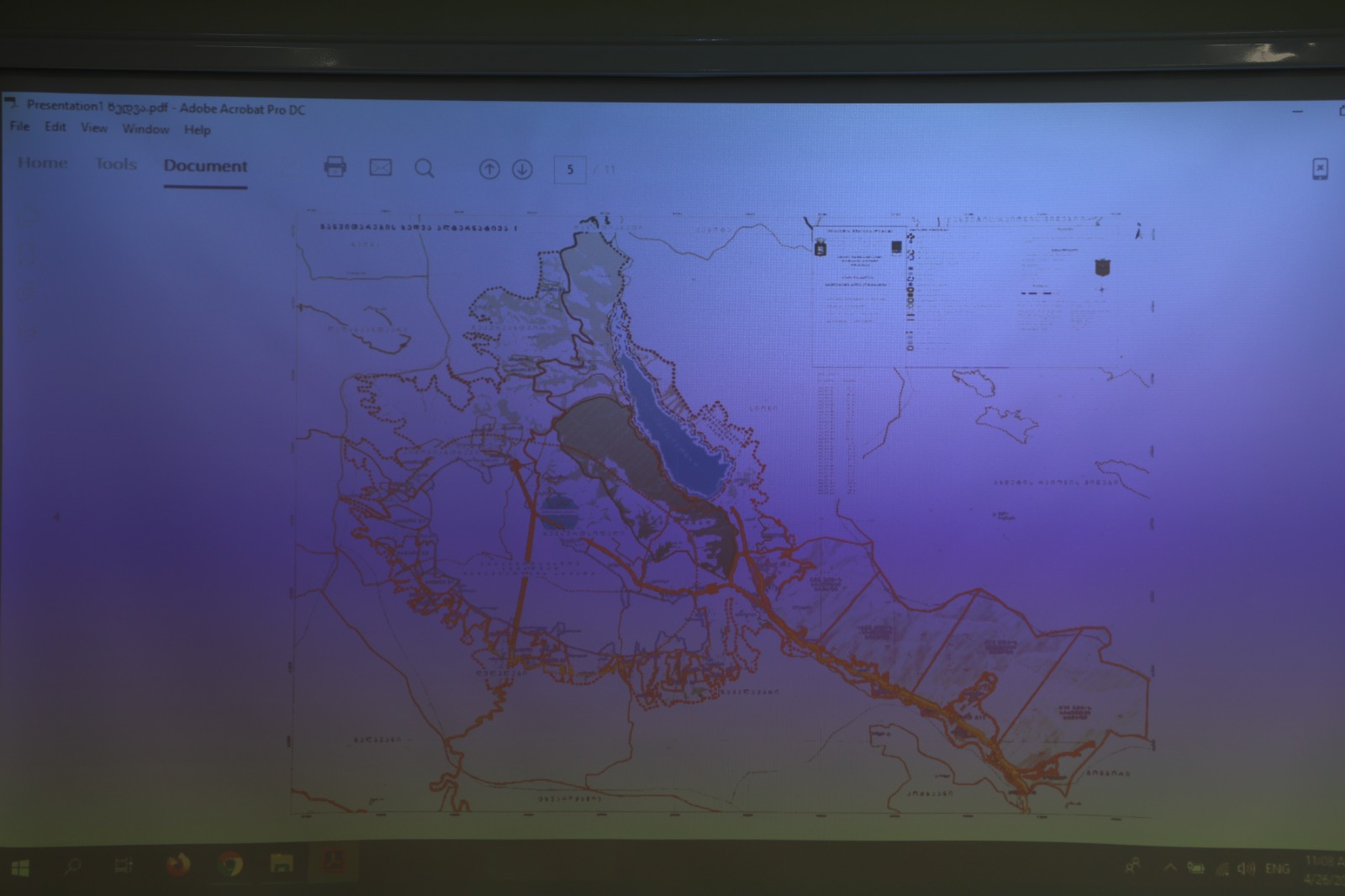Open the taskbar clock and calendar
Screen dimensions: 1345x896
[x=1324, y=869]
